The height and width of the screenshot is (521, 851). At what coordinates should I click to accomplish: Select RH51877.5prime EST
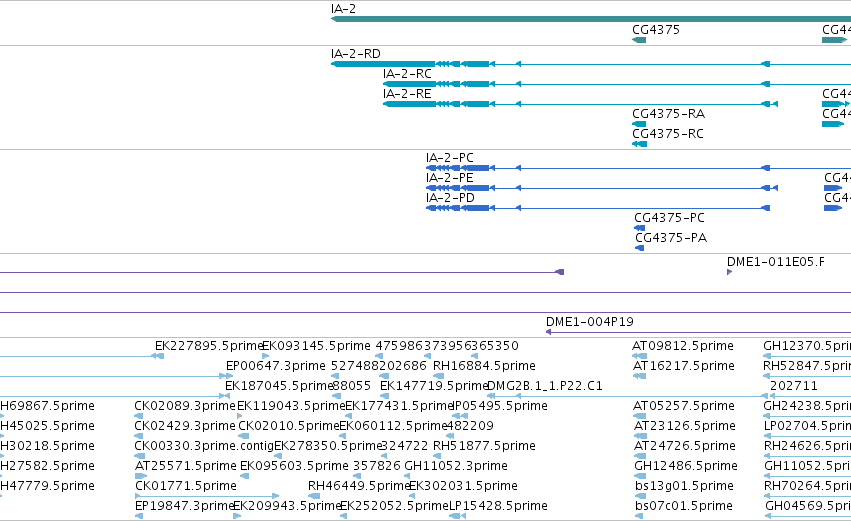click(x=484, y=446)
